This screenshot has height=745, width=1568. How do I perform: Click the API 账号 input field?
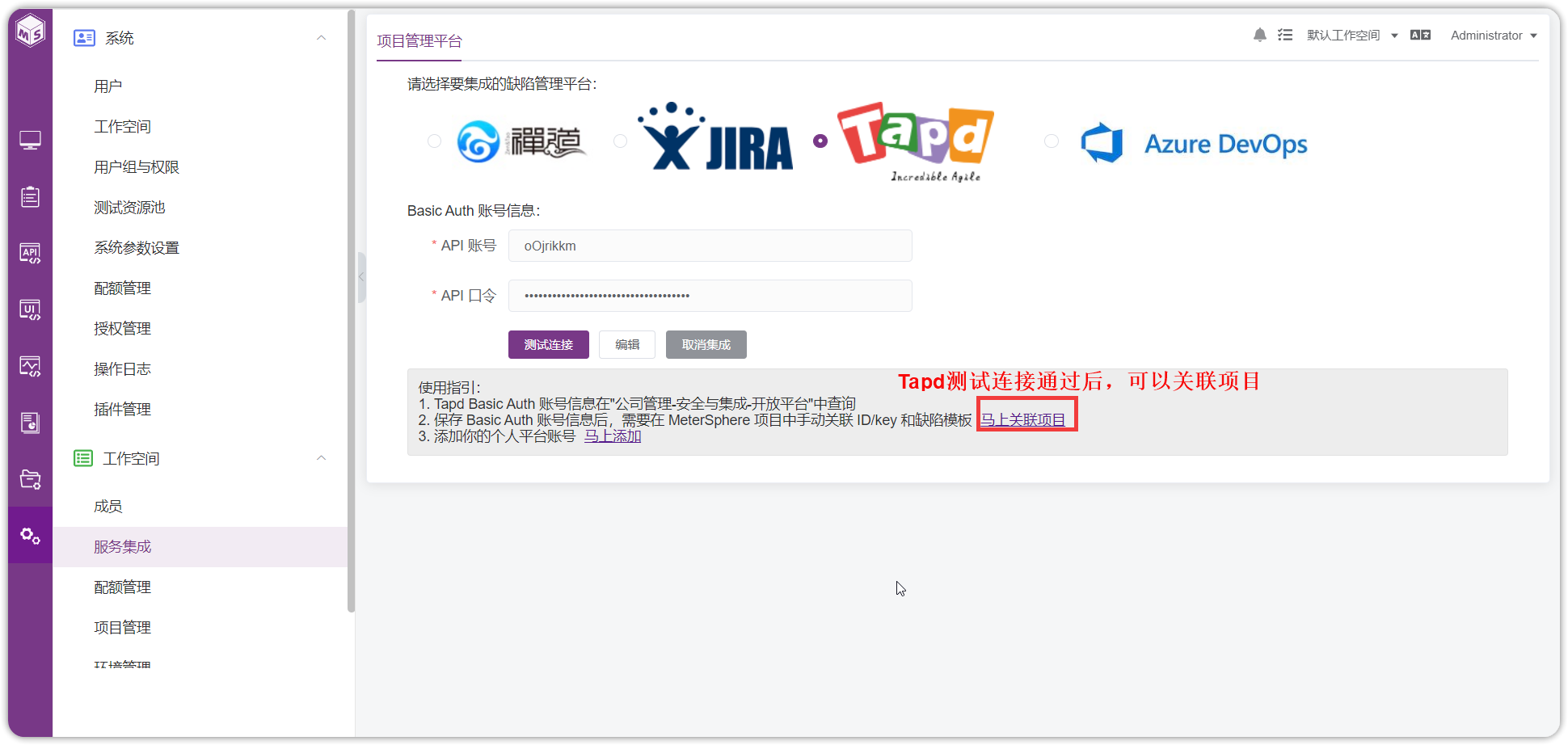710,246
